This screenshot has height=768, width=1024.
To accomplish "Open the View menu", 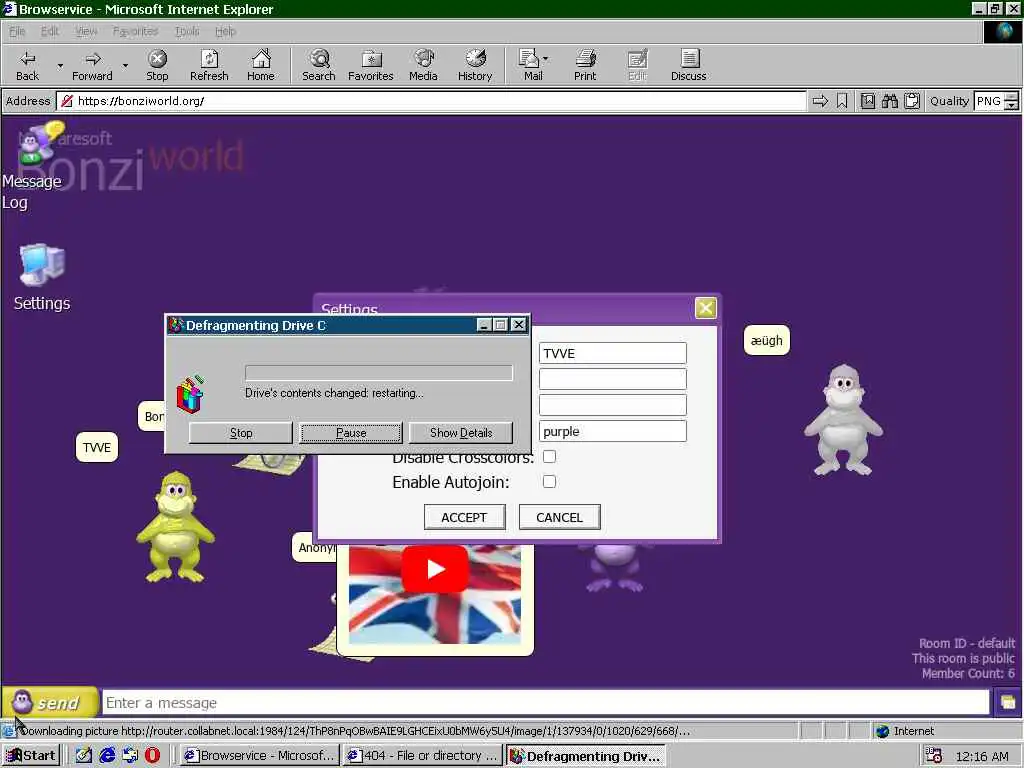I will [x=86, y=31].
